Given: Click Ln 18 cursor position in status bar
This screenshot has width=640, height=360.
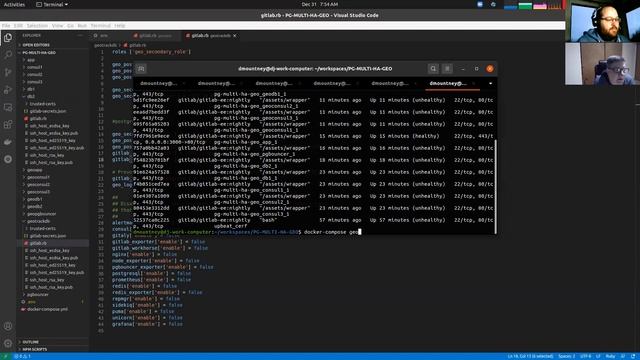Looking at the screenshot, I should [530, 356].
